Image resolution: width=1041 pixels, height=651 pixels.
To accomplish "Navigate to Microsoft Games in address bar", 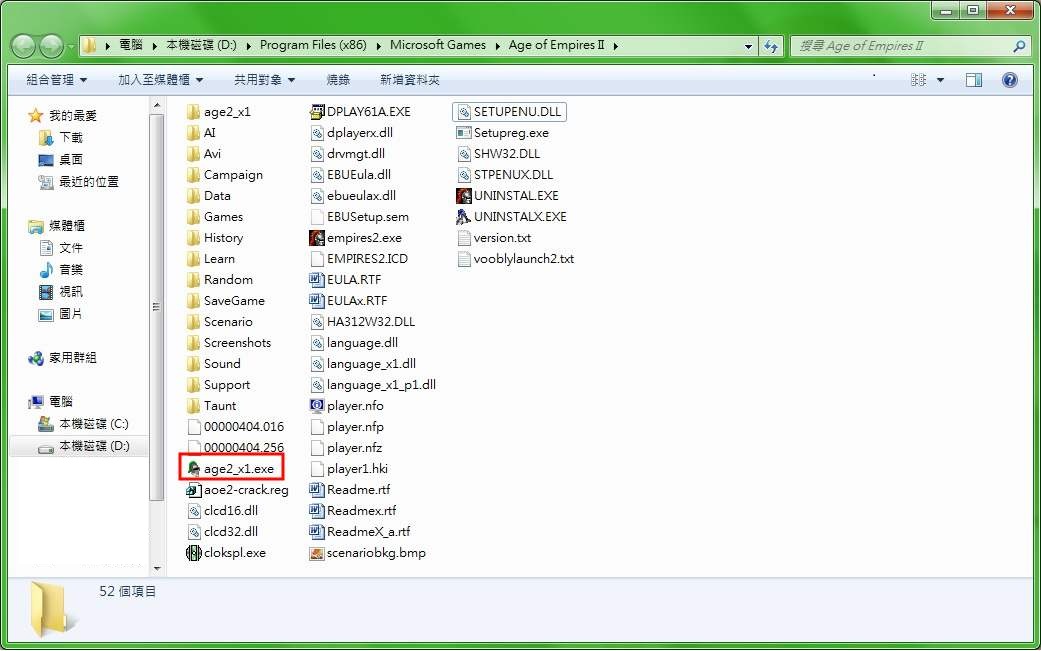I will pos(438,45).
